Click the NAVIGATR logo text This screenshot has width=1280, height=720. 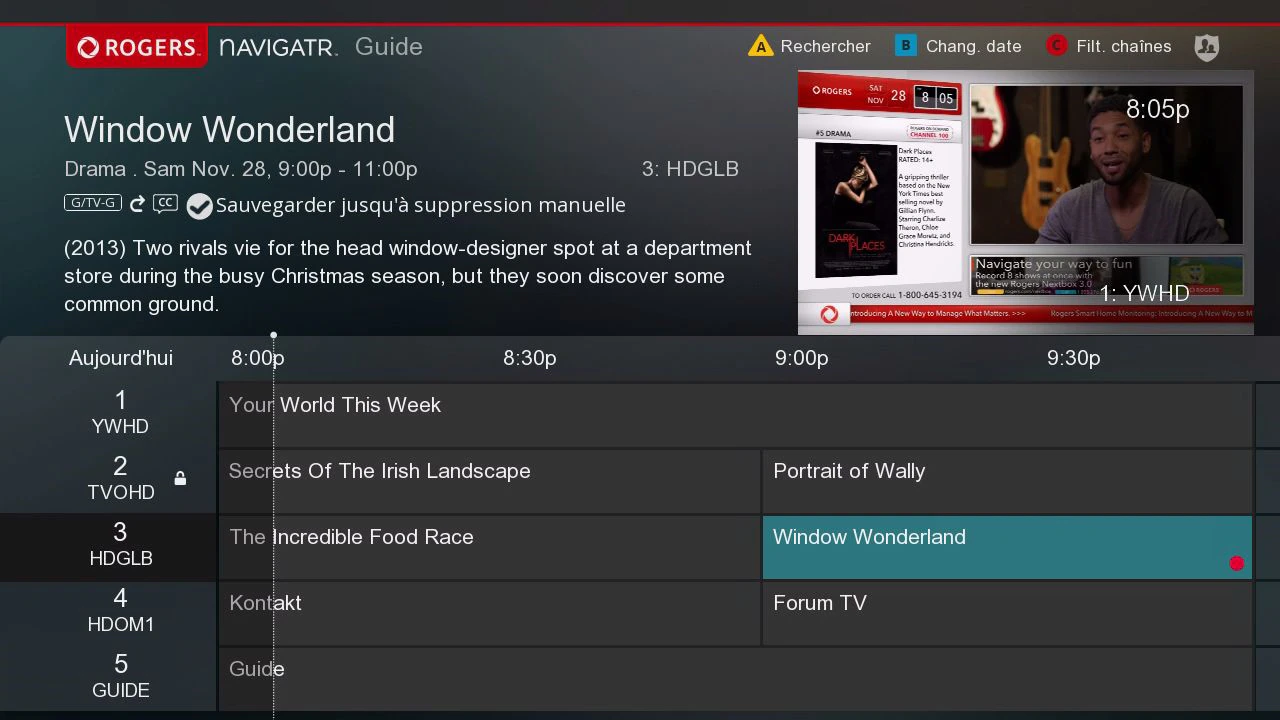tap(279, 47)
